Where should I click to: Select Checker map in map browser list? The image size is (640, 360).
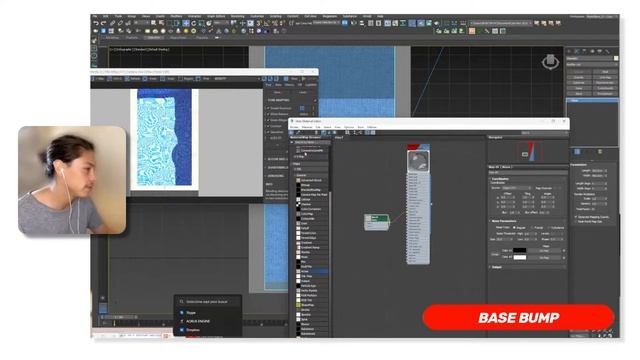click(312, 204)
